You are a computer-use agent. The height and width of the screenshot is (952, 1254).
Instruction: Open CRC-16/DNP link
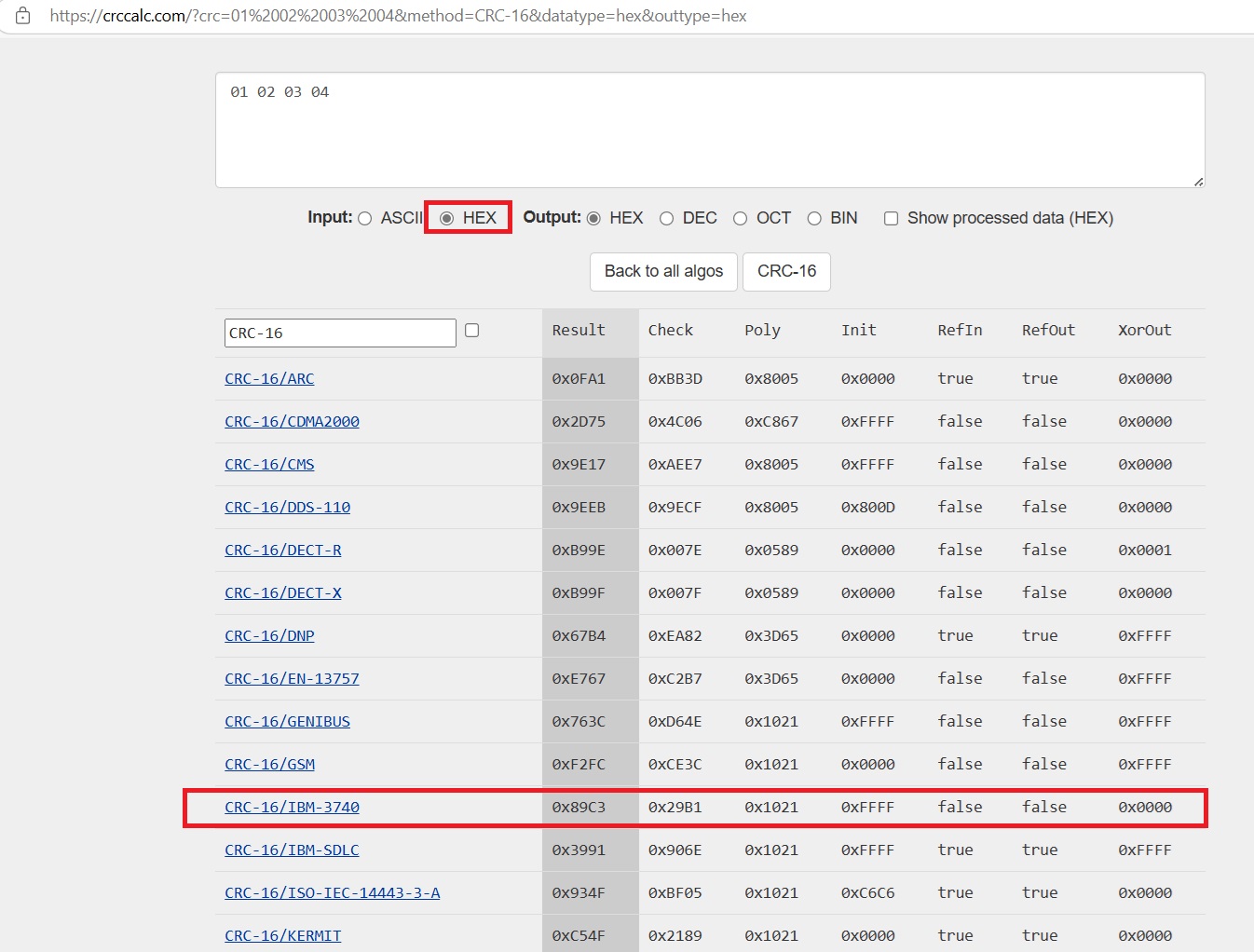click(269, 635)
